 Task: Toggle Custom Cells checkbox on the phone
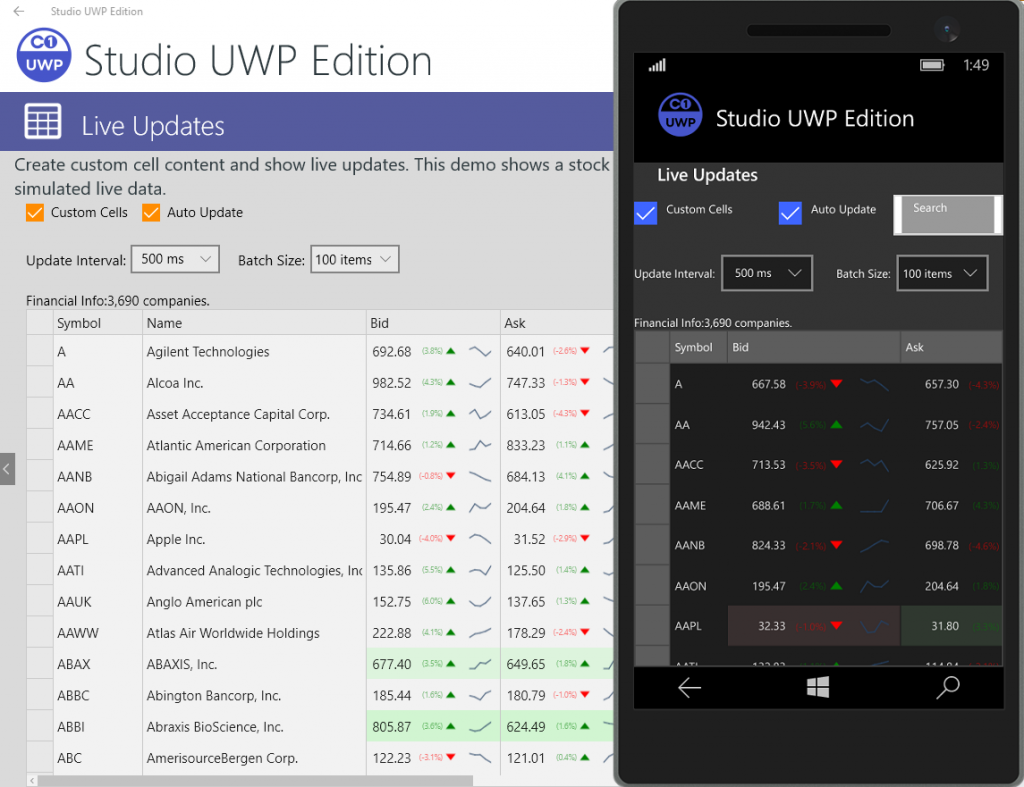coord(646,213)
